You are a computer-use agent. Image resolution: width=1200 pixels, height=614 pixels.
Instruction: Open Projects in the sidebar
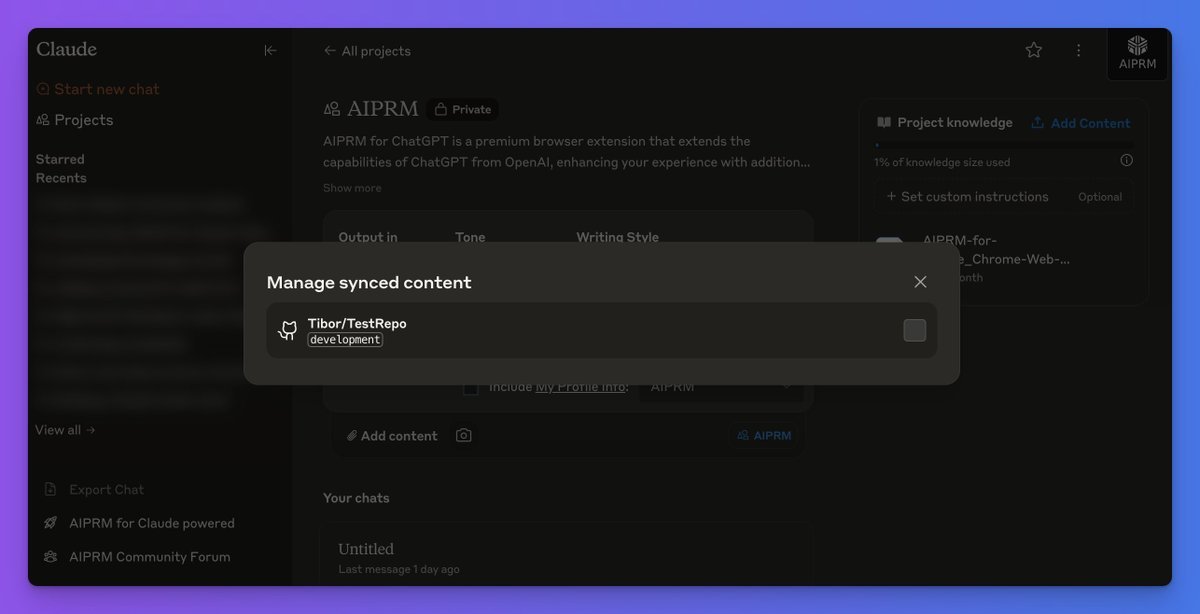tap(75, 120)
